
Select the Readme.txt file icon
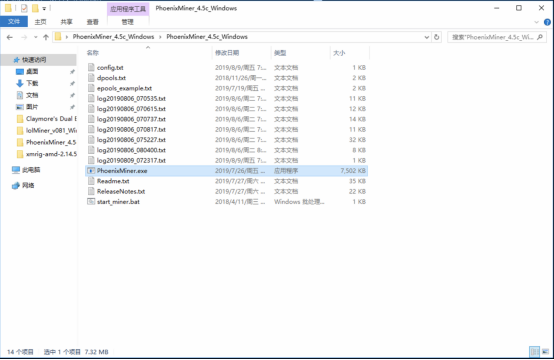pos(91,181)
